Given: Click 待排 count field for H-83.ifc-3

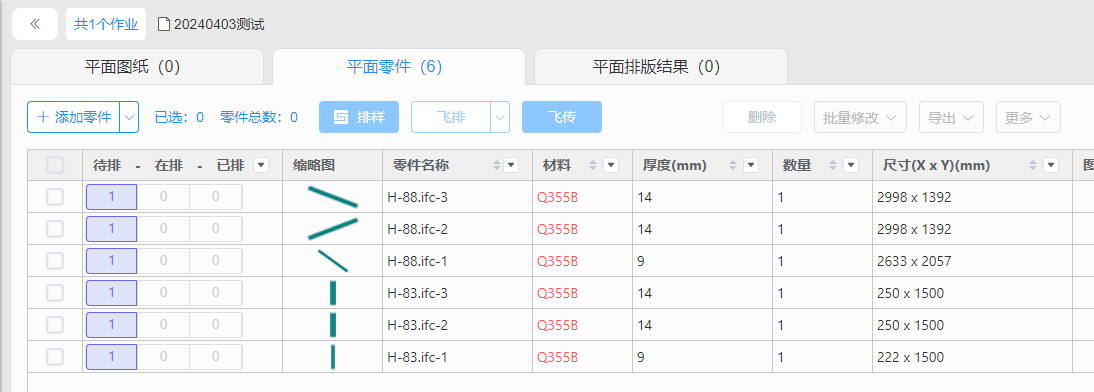Looking at the screenshot, I should (x=112, y=293).
